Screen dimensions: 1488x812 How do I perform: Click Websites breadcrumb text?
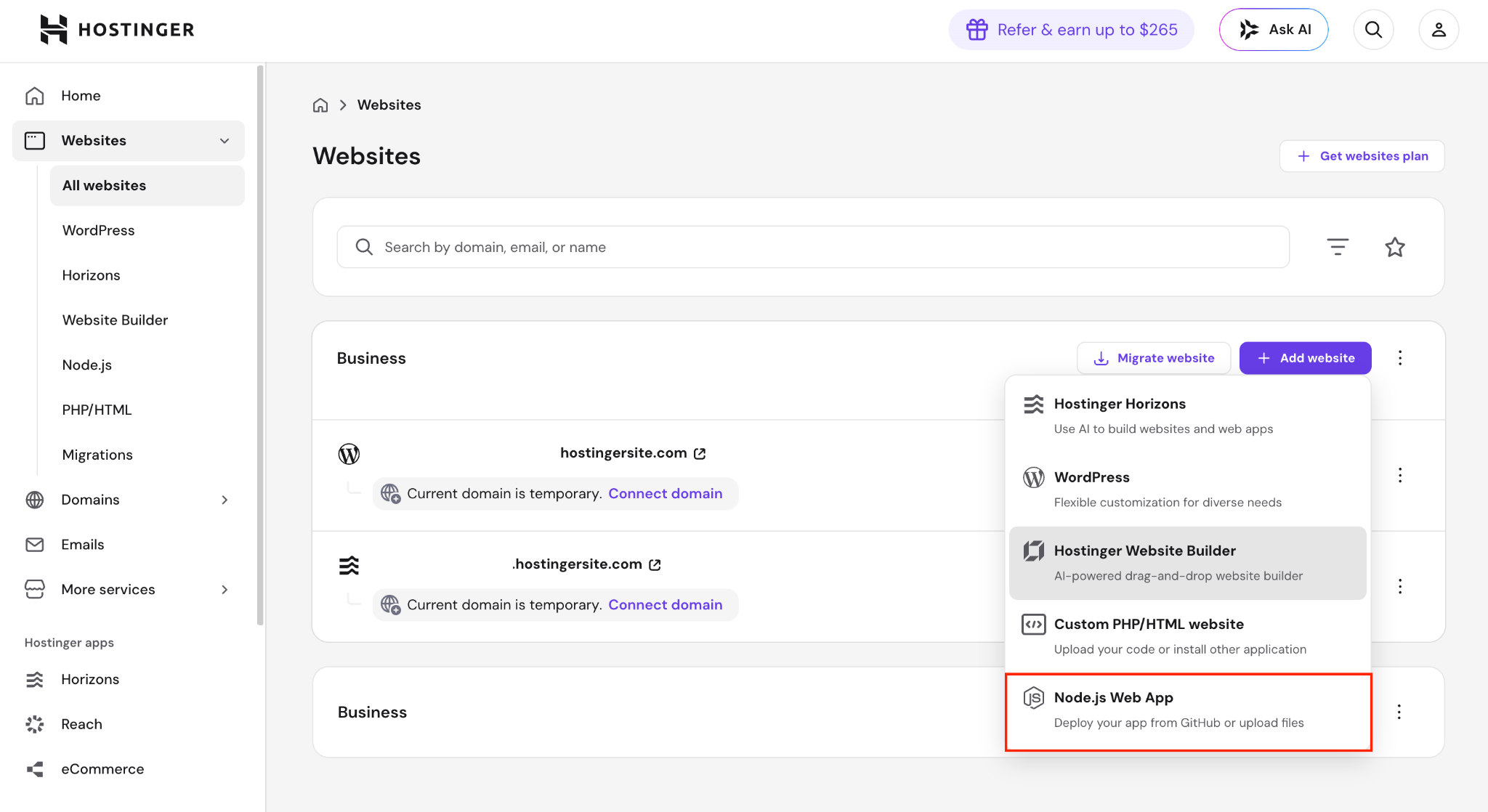click(x=389, y=105)
